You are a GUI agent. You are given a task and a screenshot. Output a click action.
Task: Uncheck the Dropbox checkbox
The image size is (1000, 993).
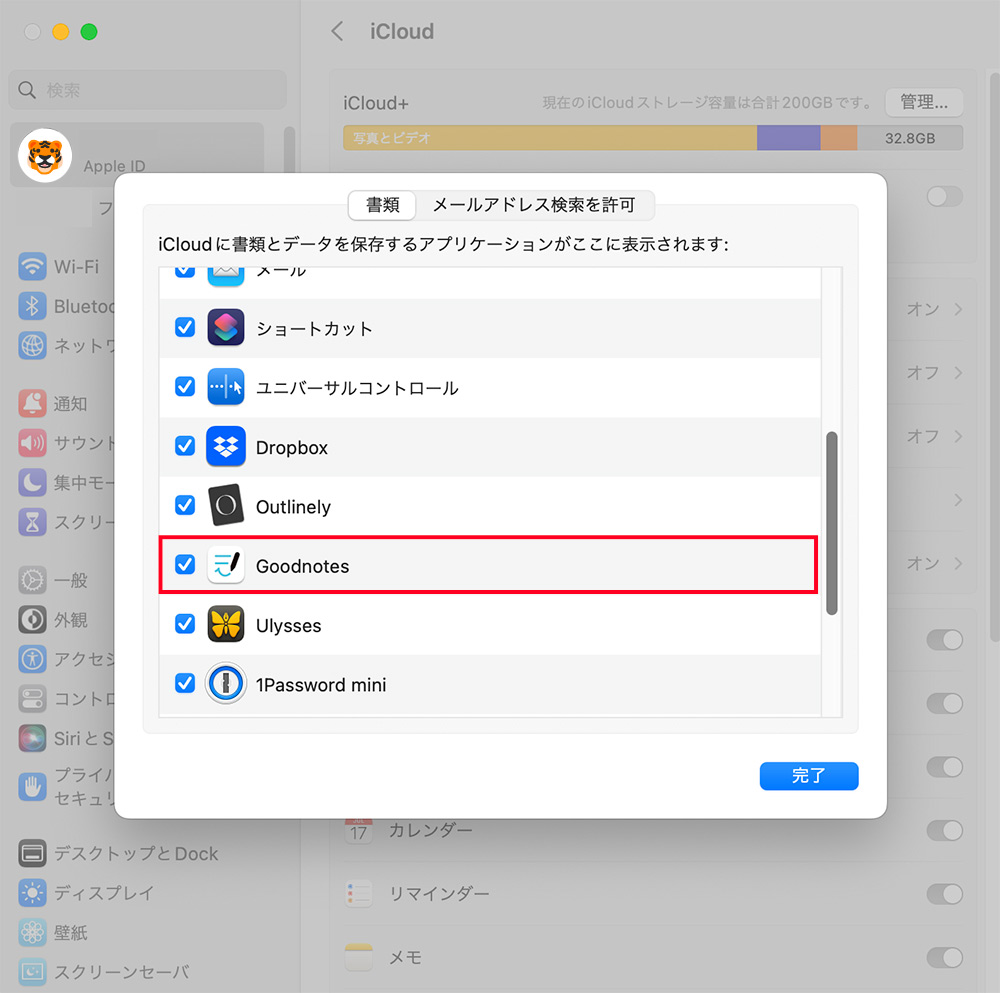pos(185,446)
